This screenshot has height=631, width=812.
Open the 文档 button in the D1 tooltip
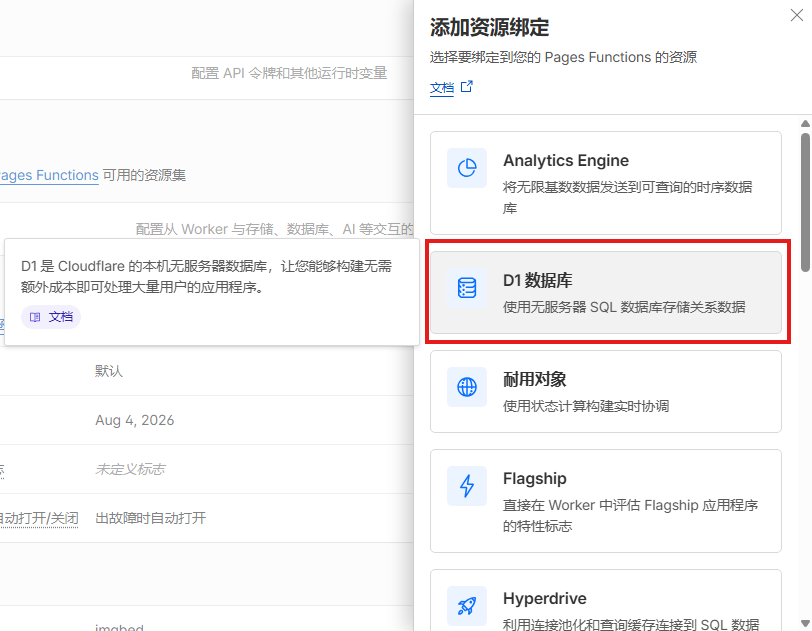coord(51,317)
